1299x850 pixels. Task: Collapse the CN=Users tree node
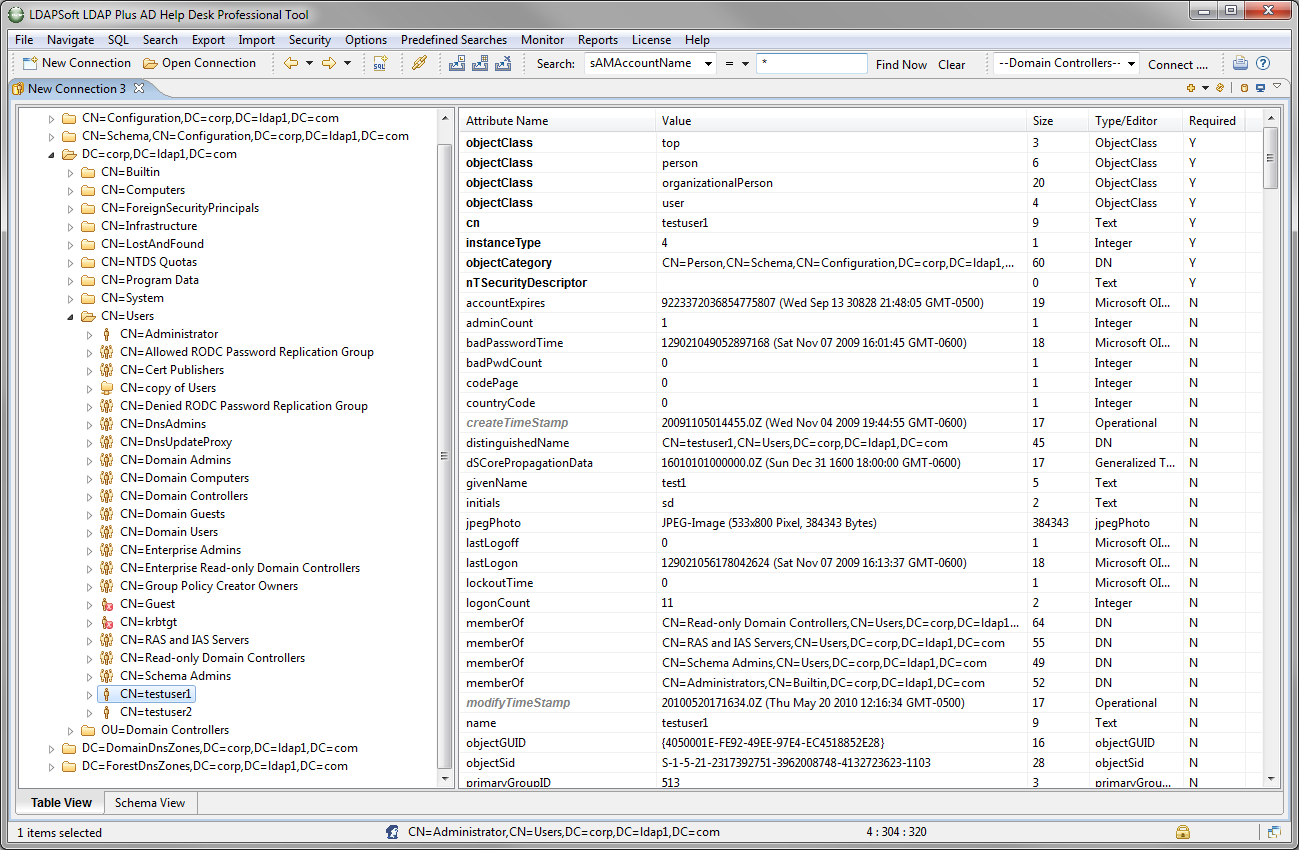tap(71, 316)
